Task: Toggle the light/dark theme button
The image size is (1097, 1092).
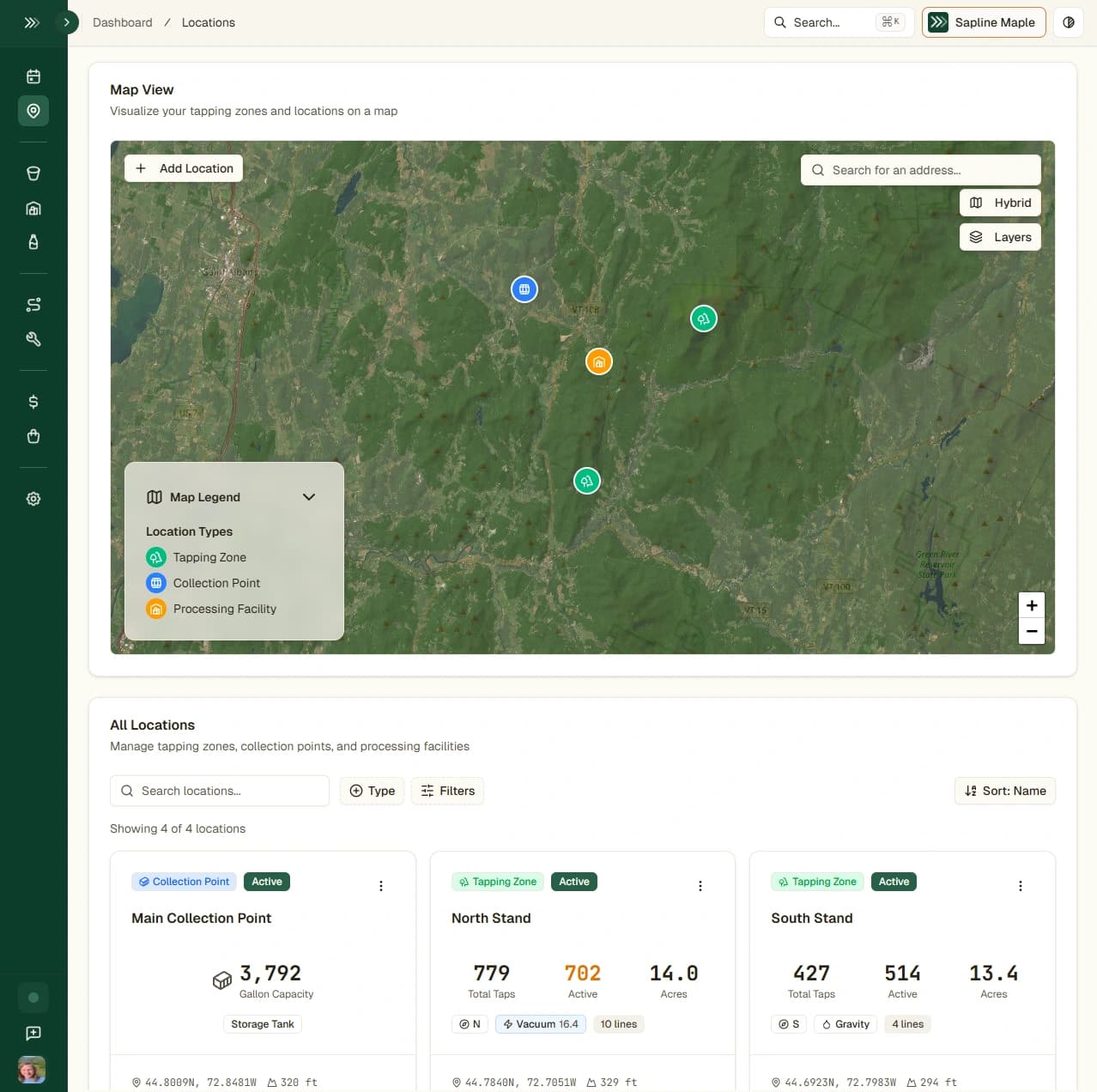Action: coord(1069,22)
